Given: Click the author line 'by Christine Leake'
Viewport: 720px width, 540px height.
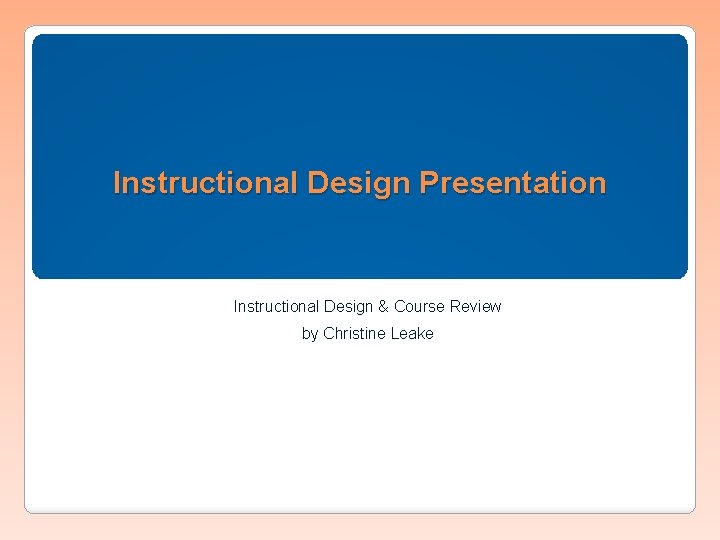Looking at the screenshot, I should pos(367,333).
